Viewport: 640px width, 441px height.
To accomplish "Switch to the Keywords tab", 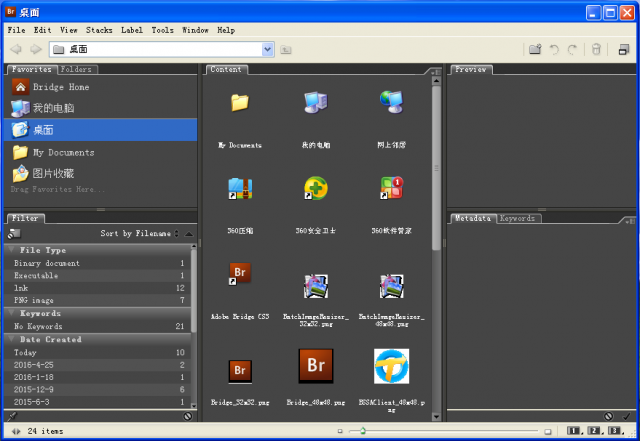I will click(517, 217).
